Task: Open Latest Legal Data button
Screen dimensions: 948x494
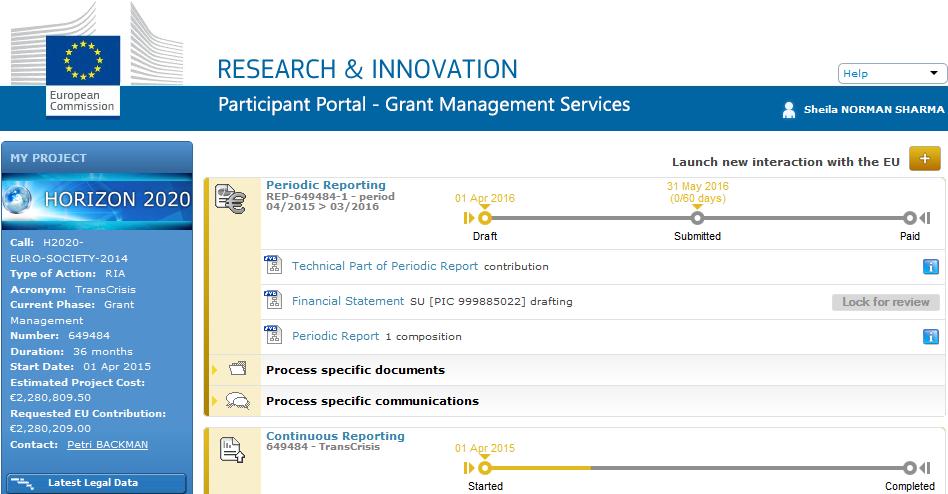Action: click(x=97, y=483)
